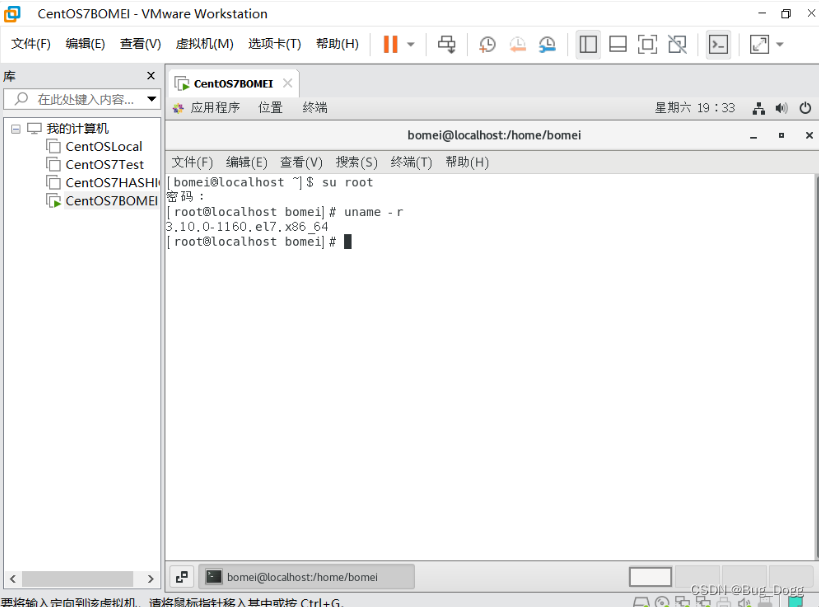Select the CentOS7HASHI virtual machine
Viewport: 819px width, 607px height.
coord(112,183)
